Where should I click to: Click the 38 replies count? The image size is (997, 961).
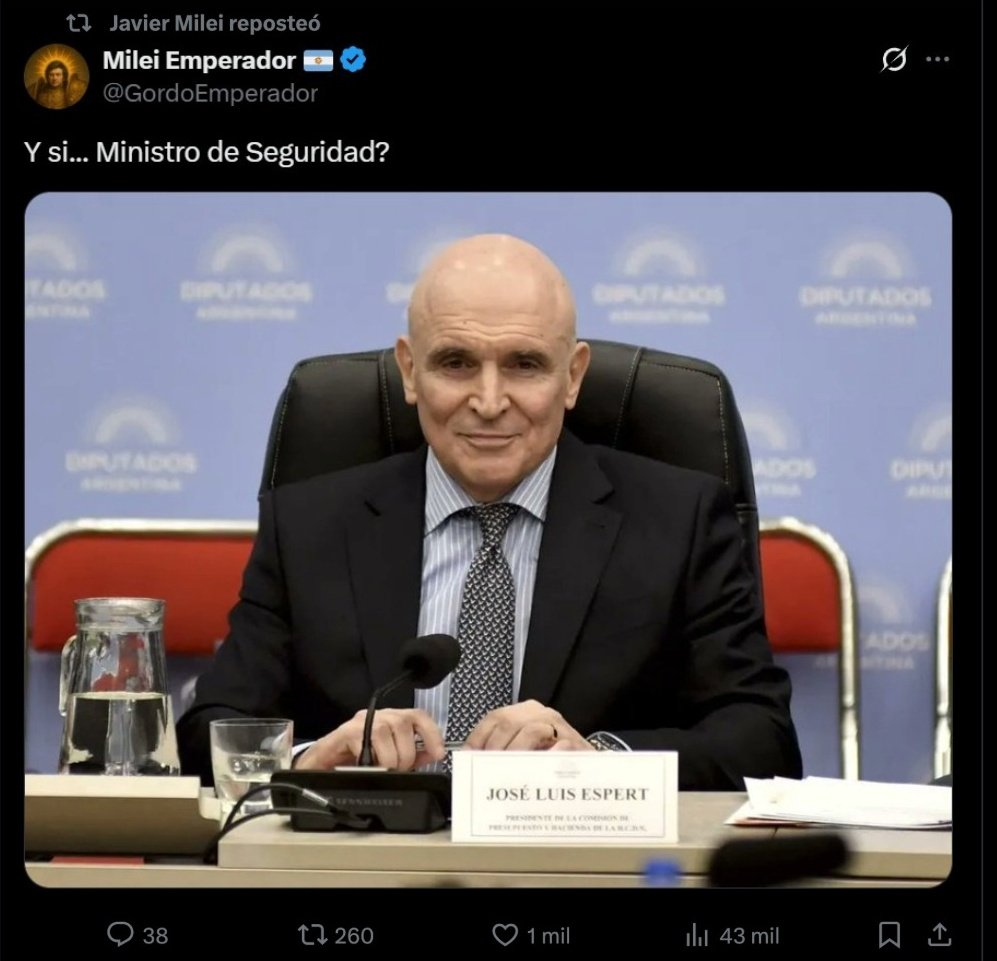tap(155, 936)
